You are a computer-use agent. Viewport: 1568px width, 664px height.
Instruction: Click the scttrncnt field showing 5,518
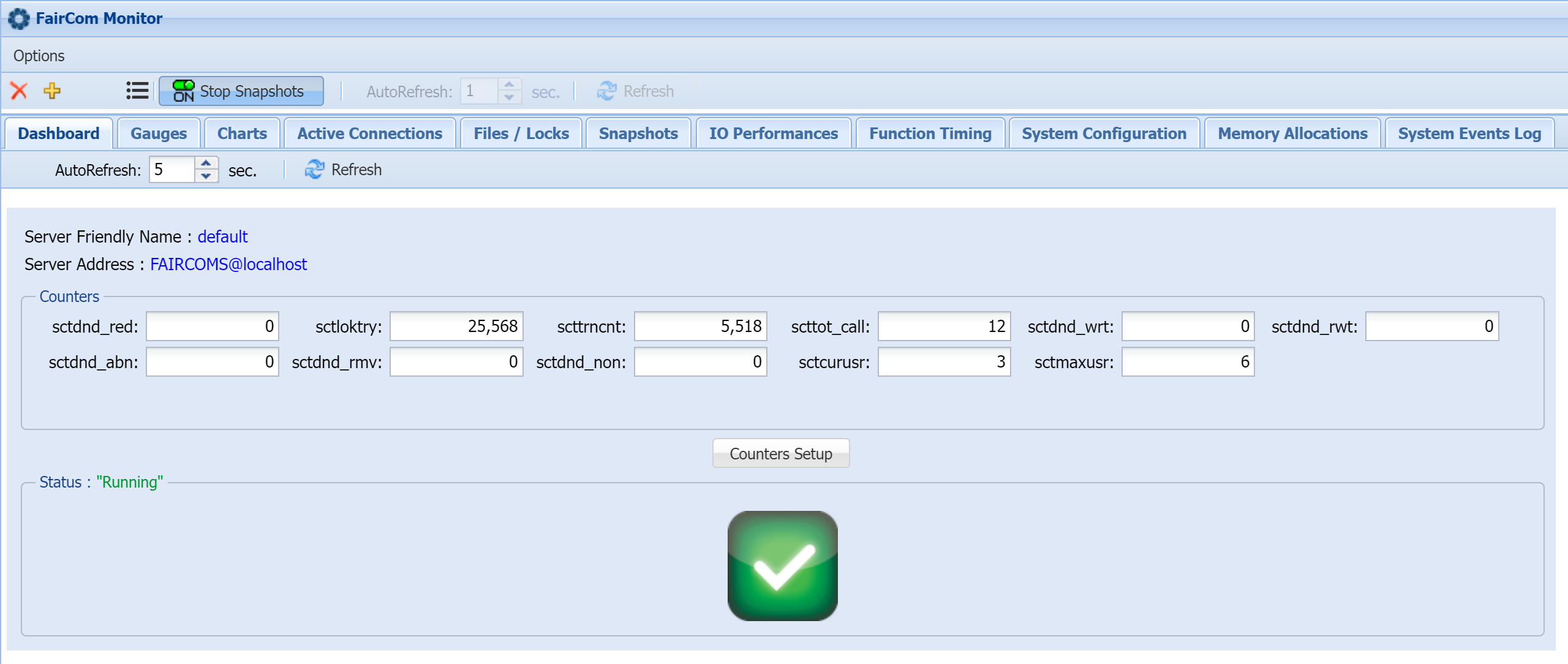[x=701, y=326]
